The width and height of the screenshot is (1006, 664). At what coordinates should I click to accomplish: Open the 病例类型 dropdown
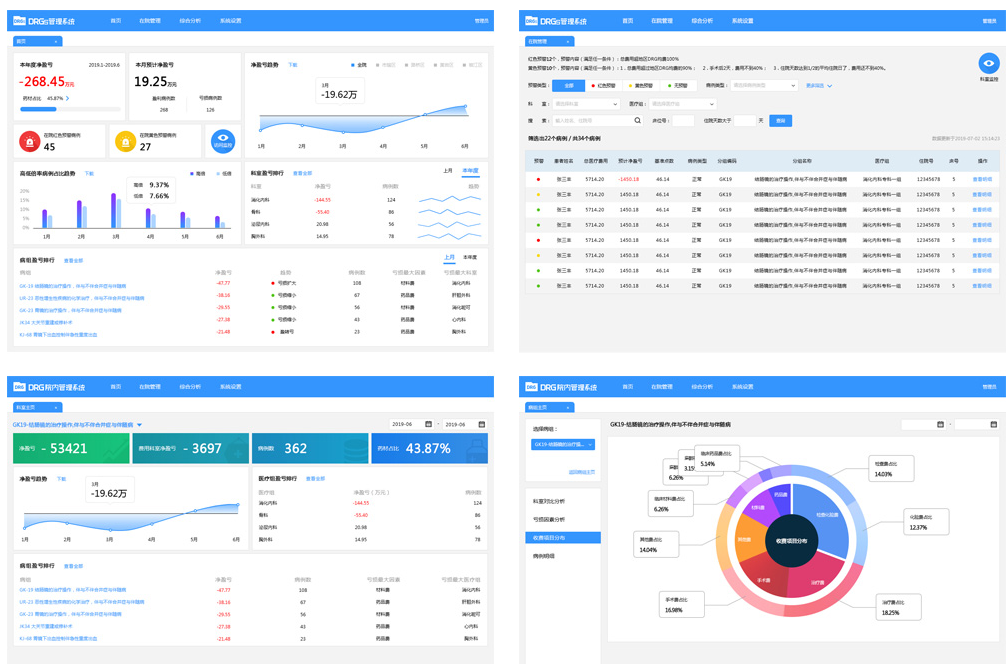tap(763, 85)
